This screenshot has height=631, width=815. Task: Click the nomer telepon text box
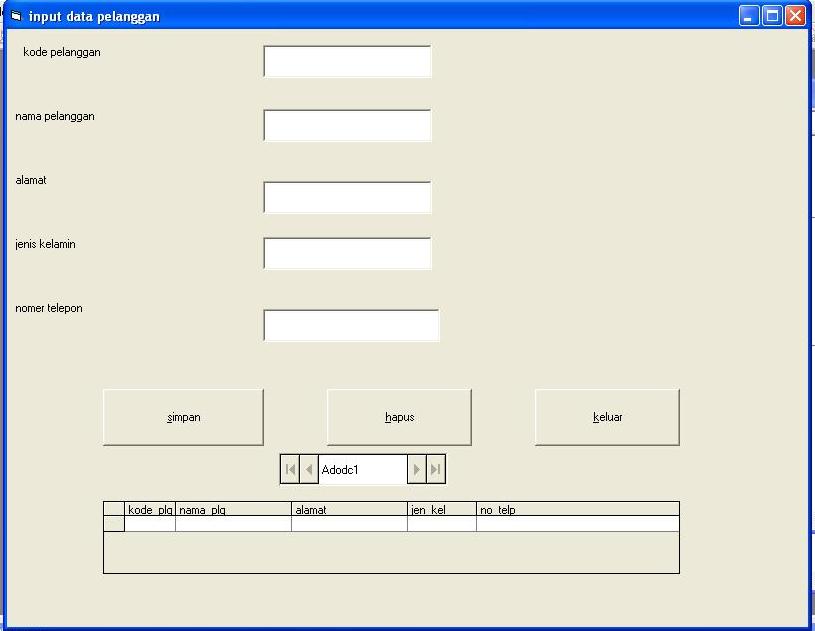[x=351, y=325]
